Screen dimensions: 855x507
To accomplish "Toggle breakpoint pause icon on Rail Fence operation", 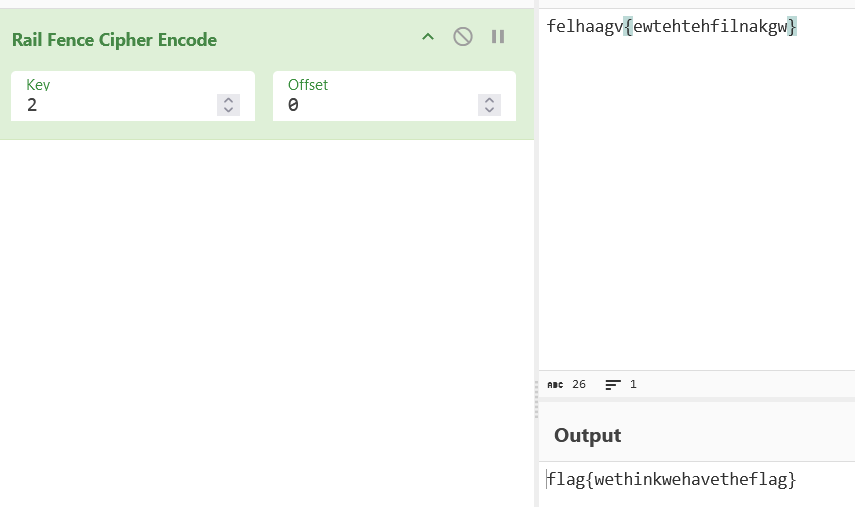I will 498,37.
